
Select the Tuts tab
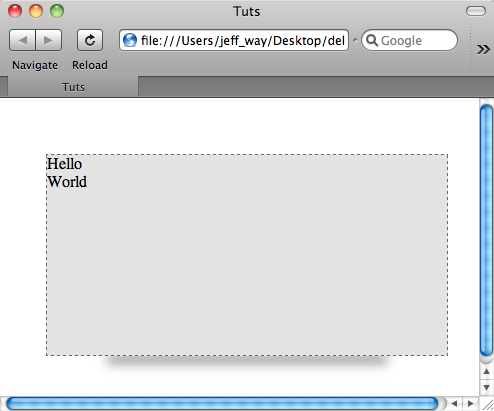click(x=73, y=87)
